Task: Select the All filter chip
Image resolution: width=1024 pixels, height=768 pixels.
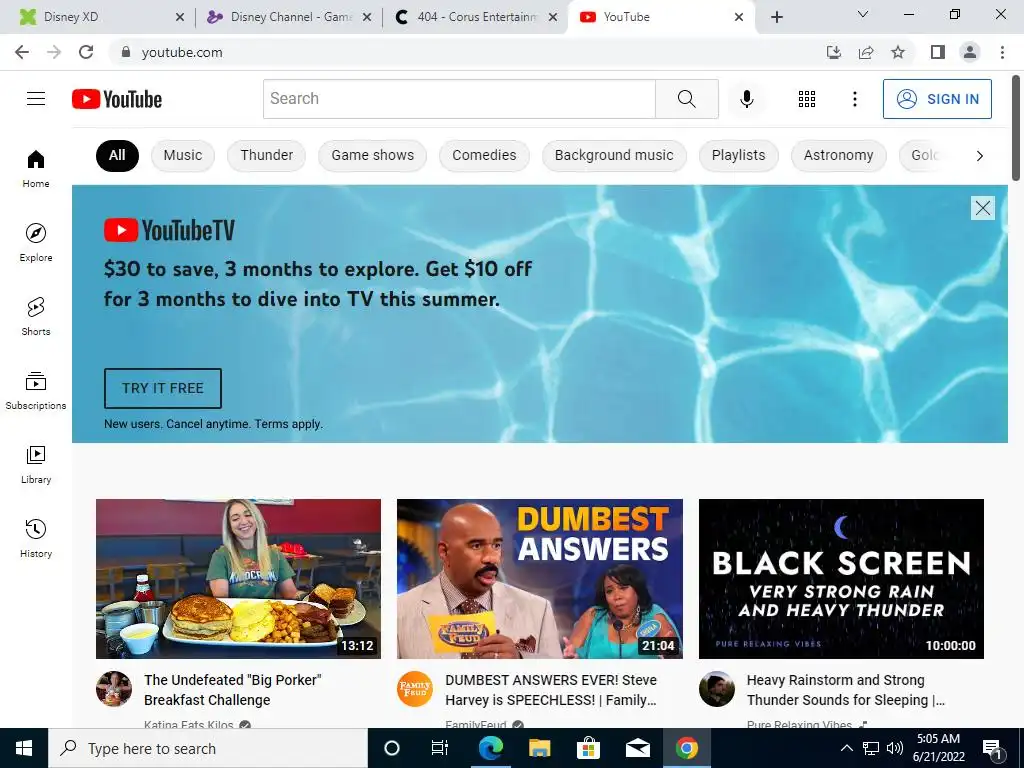Action: tap(117, 155)
